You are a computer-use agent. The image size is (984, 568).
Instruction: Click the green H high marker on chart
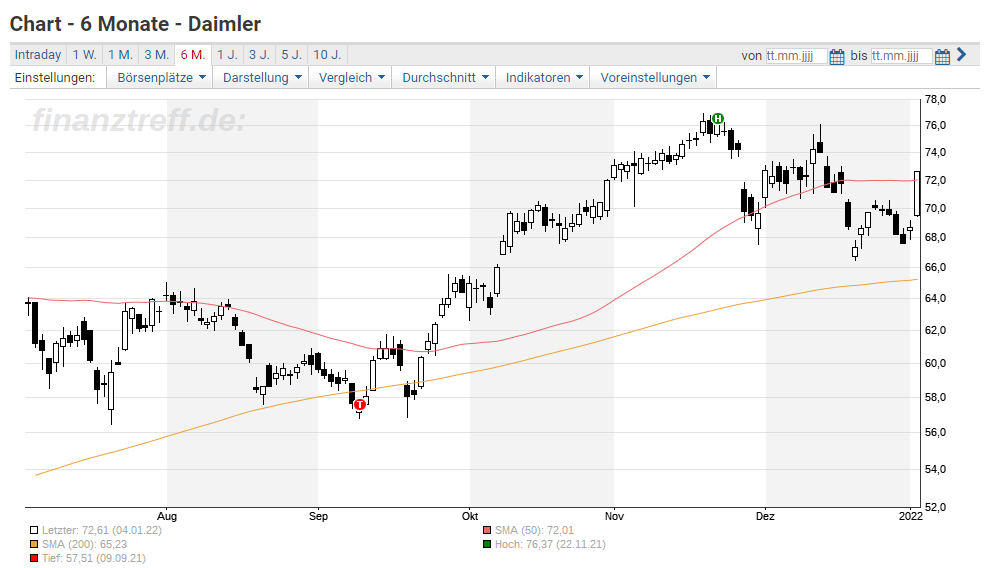coord(718,119)
